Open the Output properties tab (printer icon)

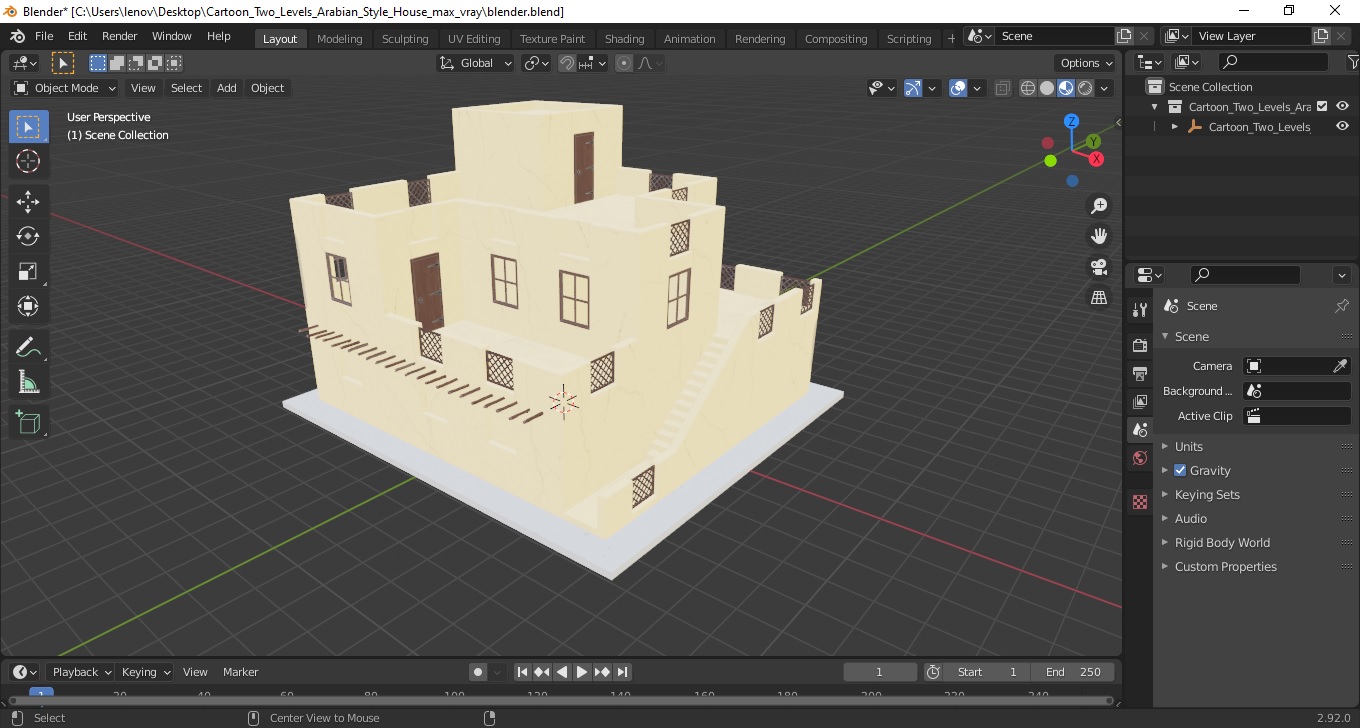coord(1140,373)
